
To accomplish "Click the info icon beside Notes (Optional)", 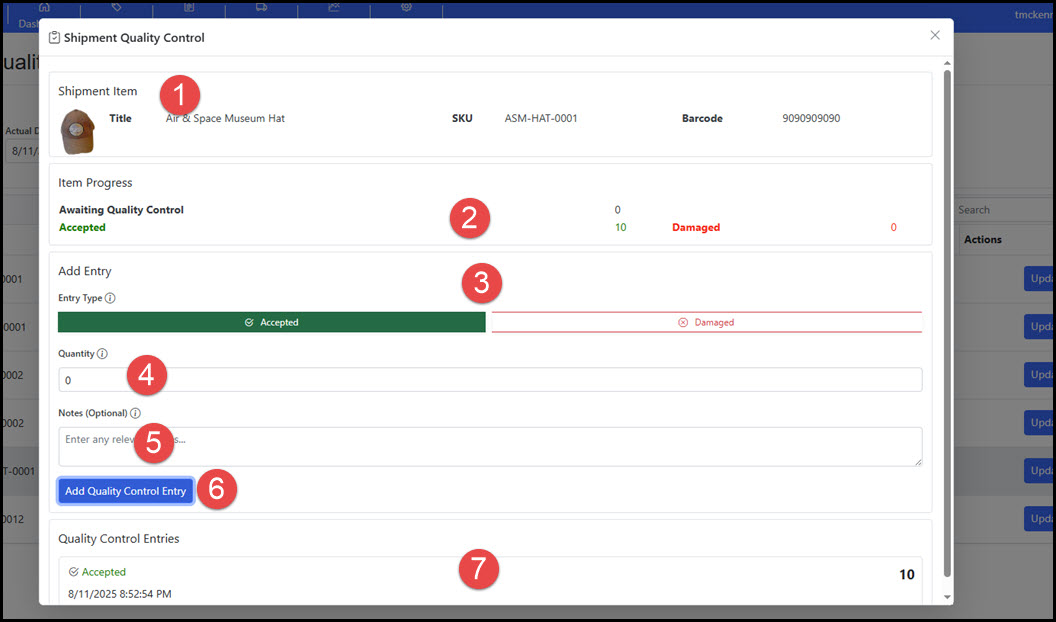I will pos(135,413).
